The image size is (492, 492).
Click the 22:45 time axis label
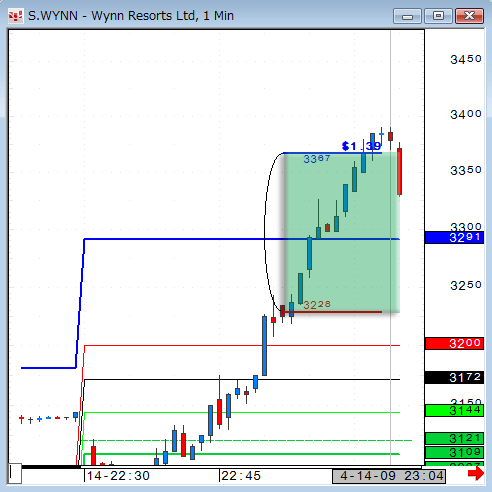point(241,476)
